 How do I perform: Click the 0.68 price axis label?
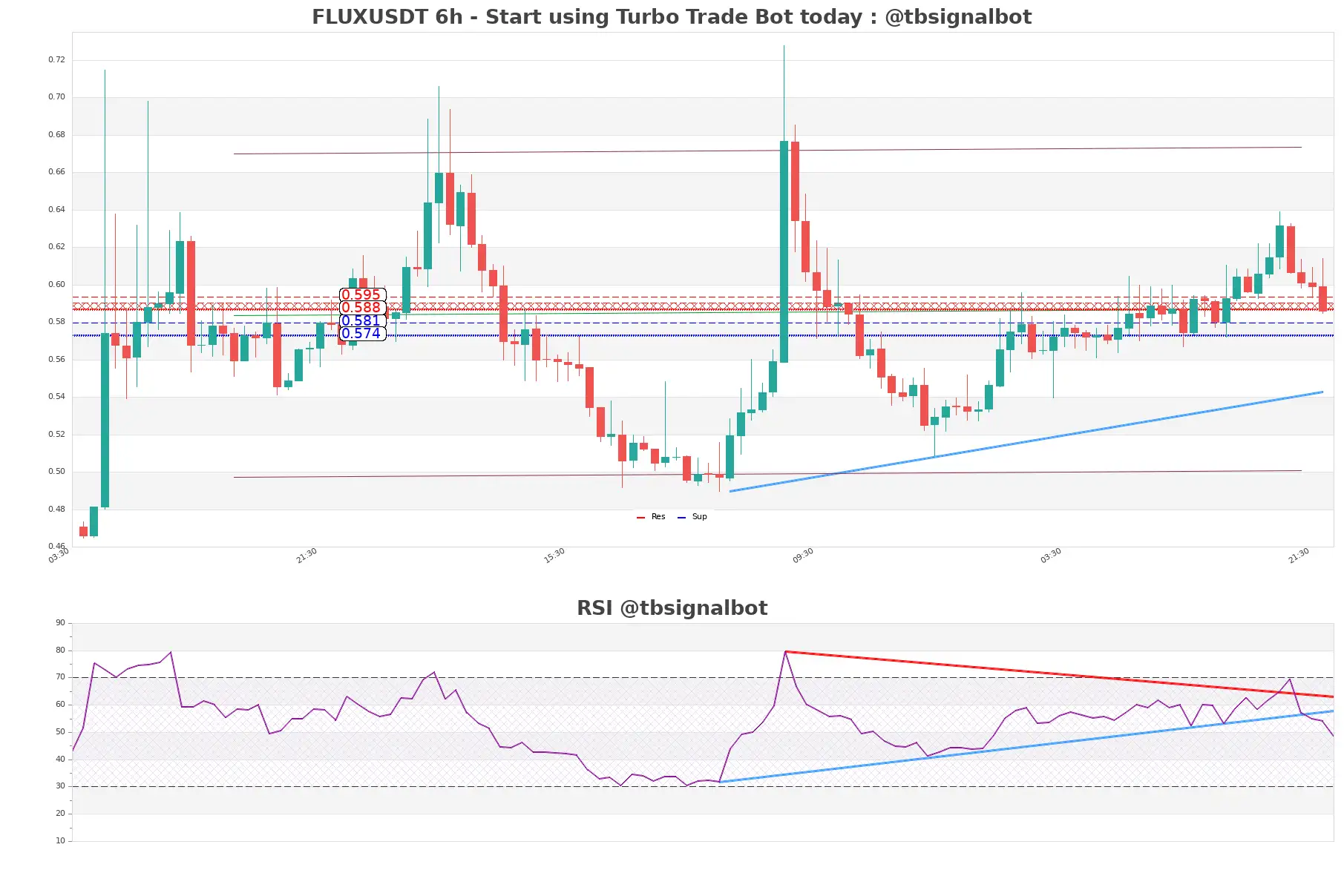tap(56, 135)
